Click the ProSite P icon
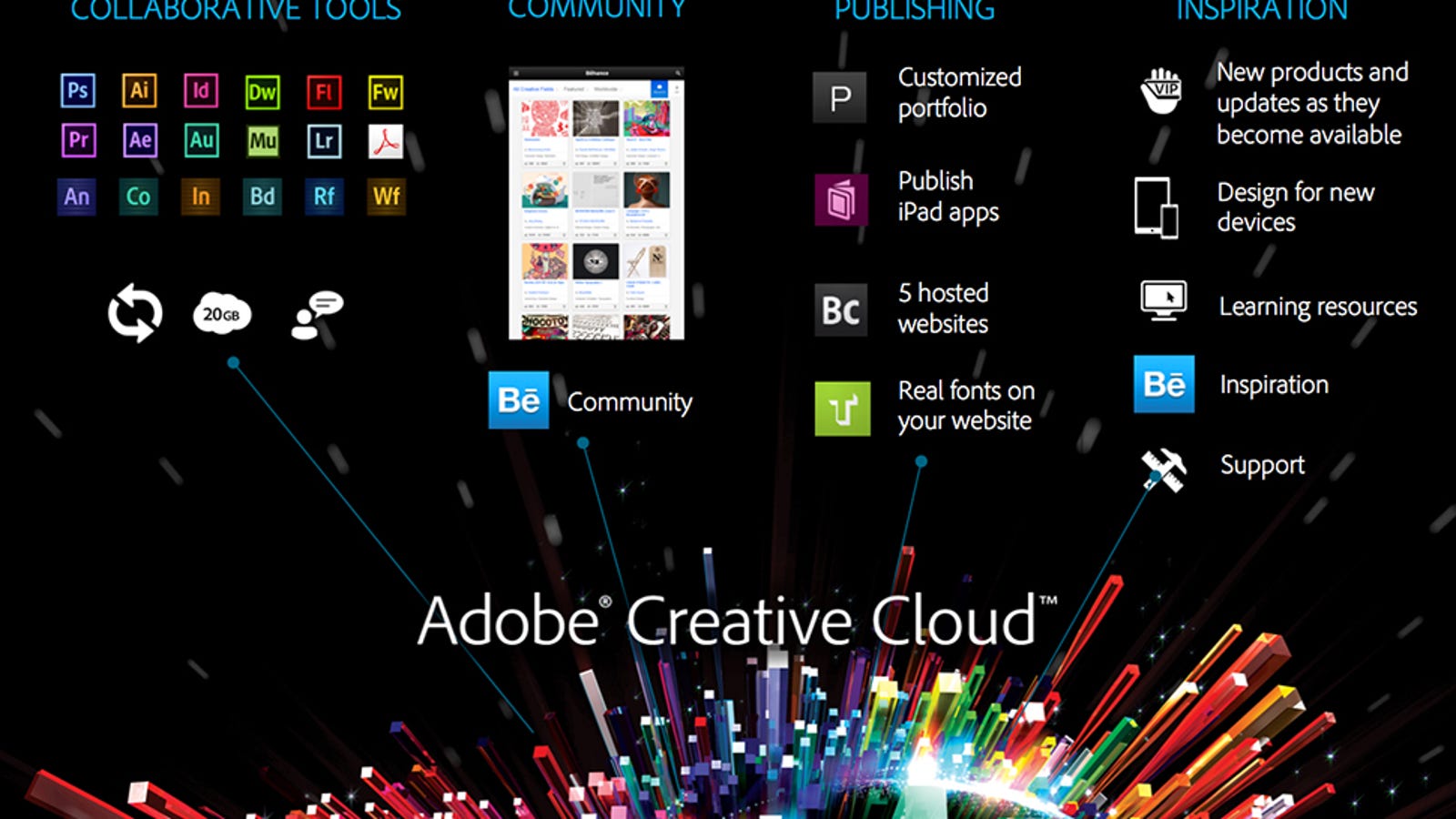Viewport: 1456px width, 819px height. 840,97
